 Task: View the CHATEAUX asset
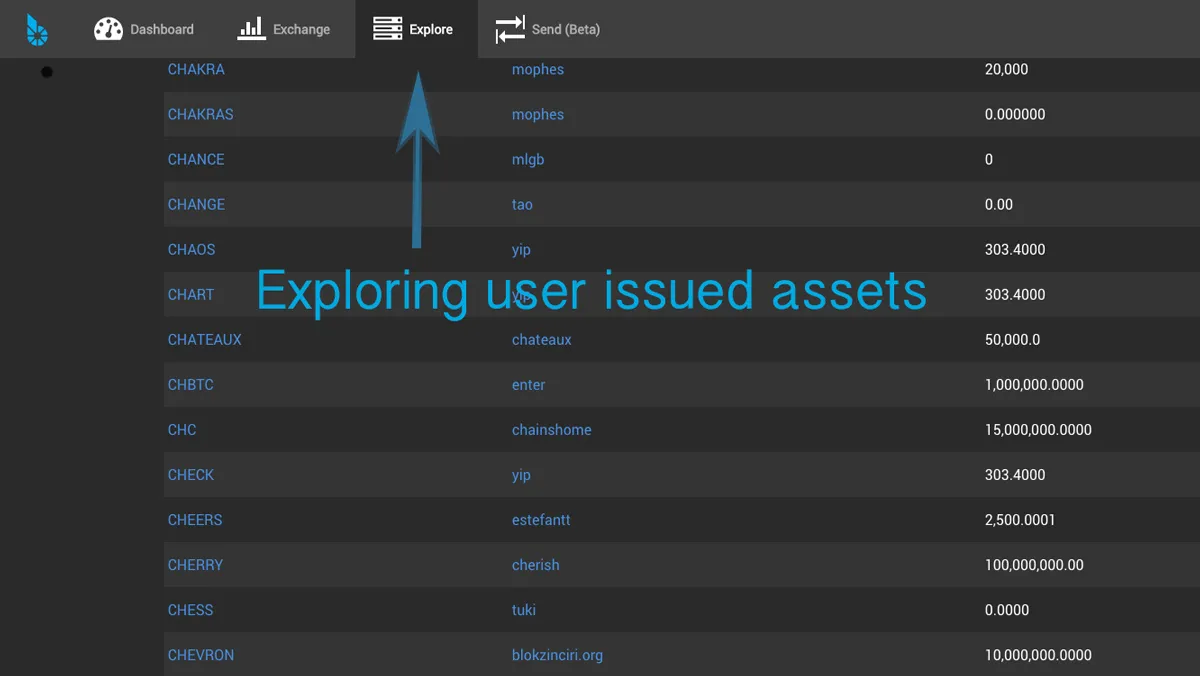pos(204,339)
